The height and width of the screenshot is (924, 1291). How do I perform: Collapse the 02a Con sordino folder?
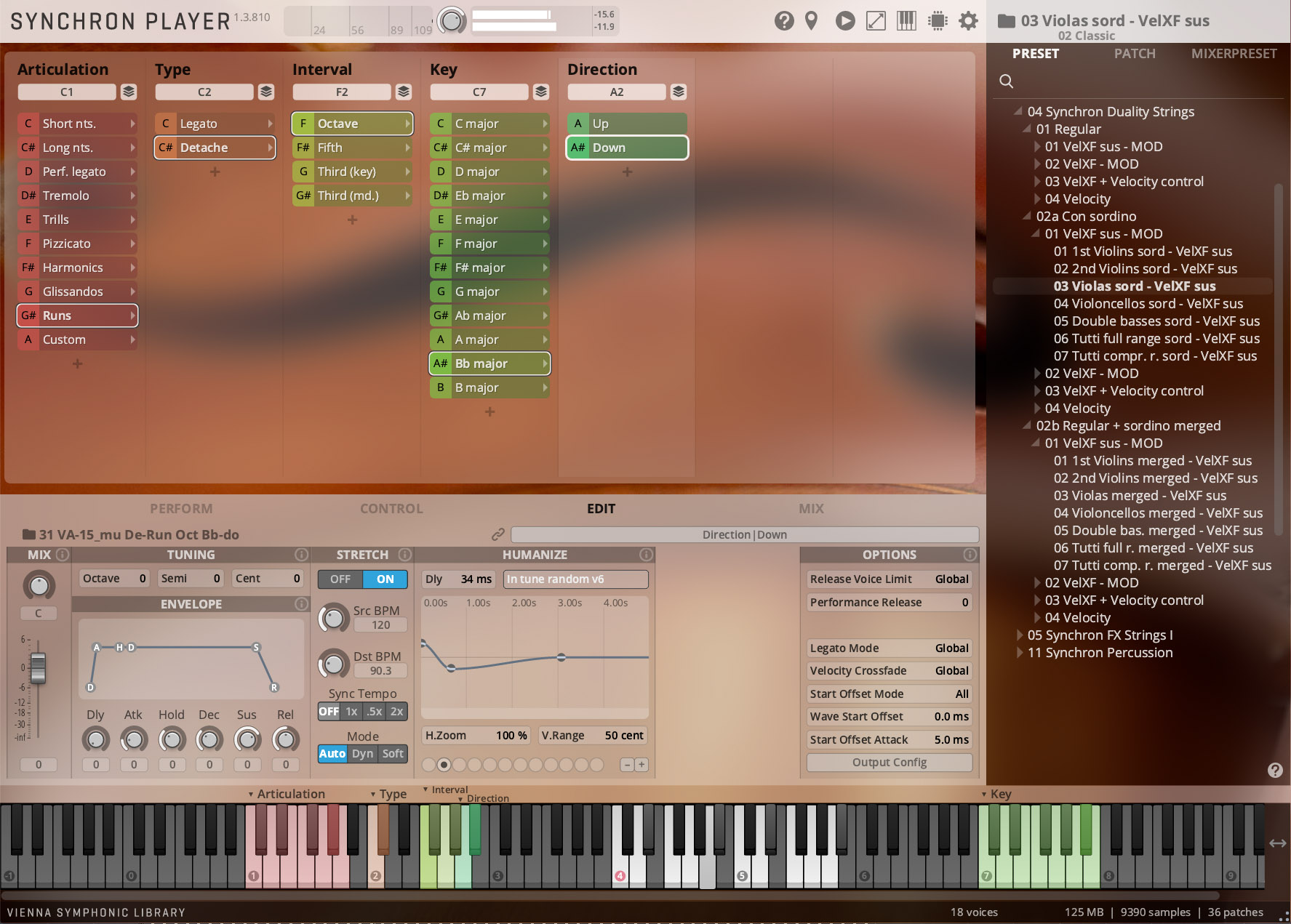click(x=1027, y=216)
